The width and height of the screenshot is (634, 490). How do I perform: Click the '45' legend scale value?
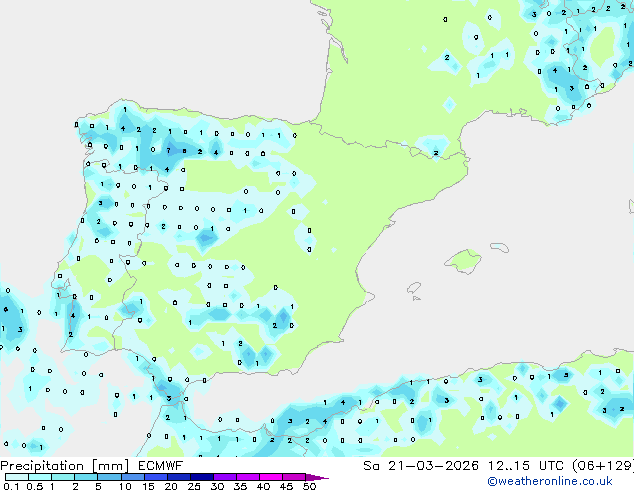click(x=286, y=486)
